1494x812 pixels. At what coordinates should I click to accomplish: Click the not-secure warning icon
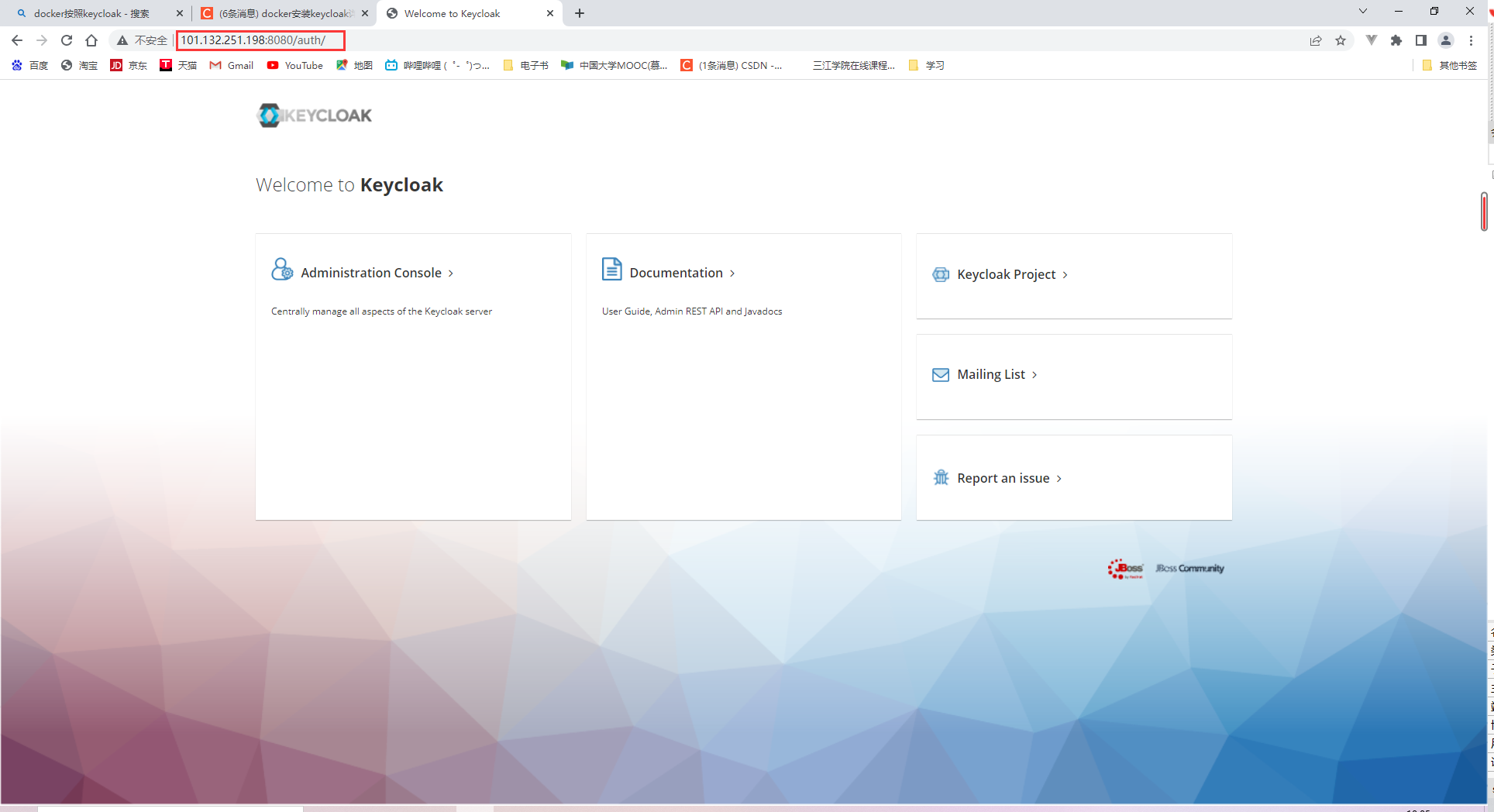pyautogui.click(x=122, y=40)
